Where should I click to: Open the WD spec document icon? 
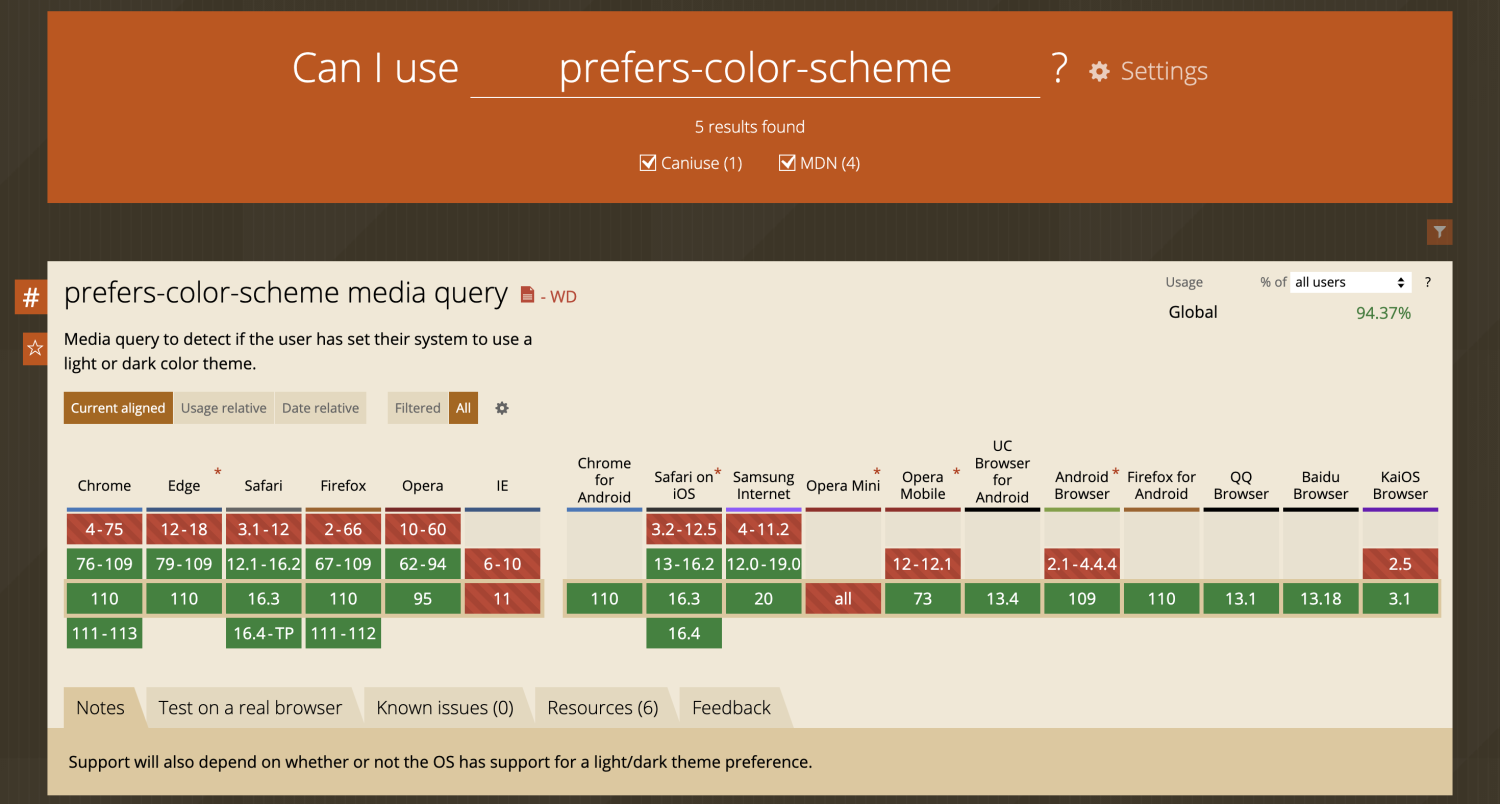coord(528,295)
